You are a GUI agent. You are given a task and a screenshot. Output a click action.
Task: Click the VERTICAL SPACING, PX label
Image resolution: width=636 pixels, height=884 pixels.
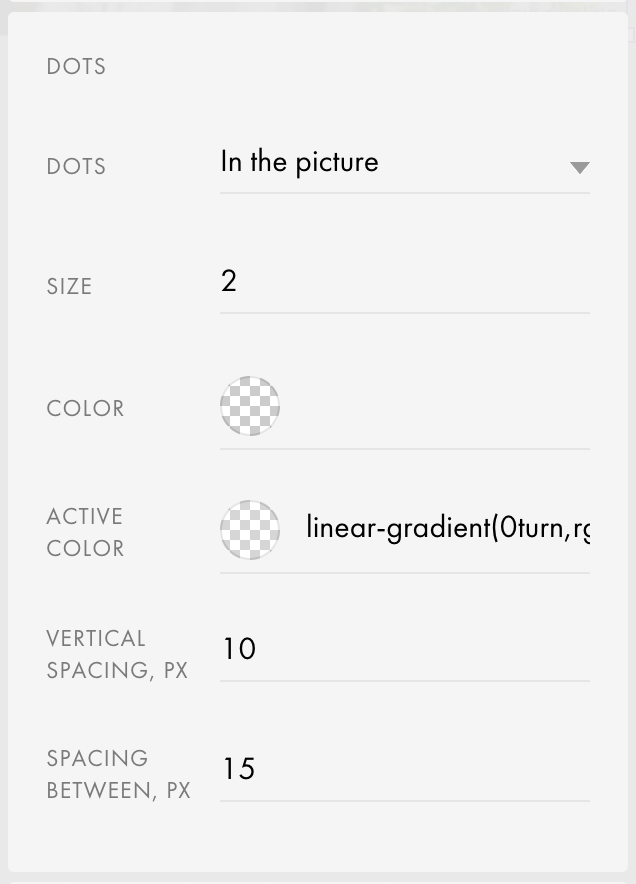(x=117, y=654)
